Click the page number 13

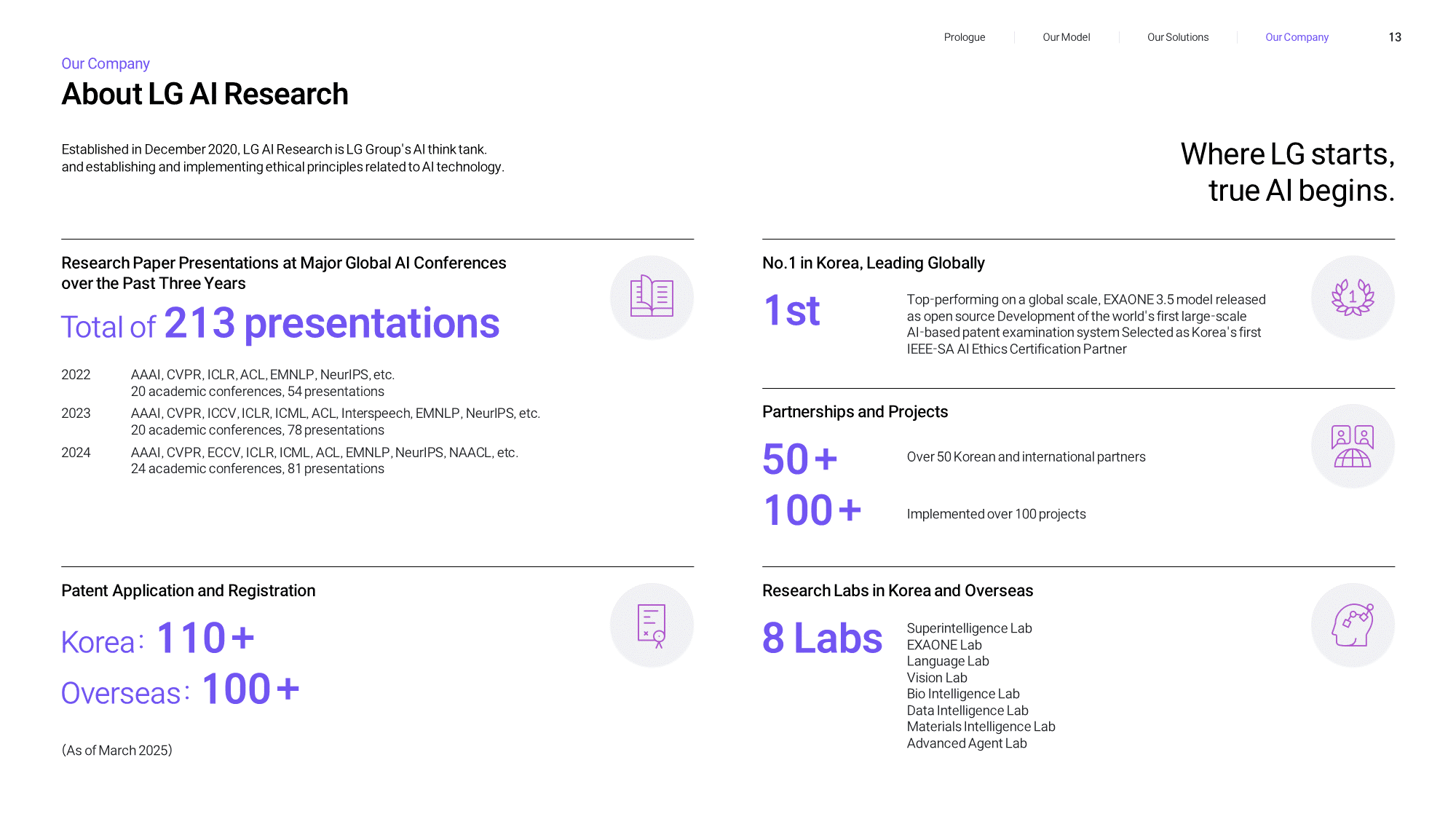click(x=1394, y=37)
